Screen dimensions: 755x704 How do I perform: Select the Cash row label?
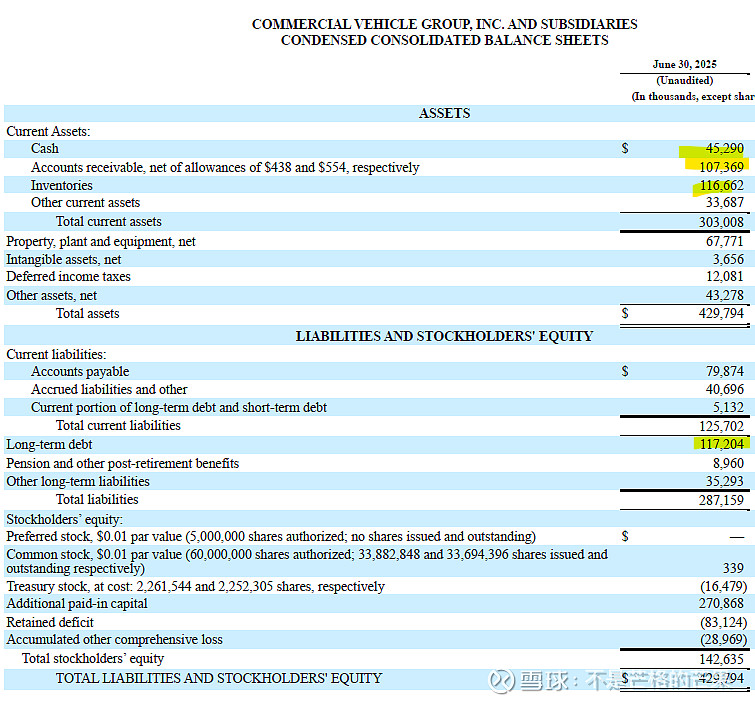45,148
